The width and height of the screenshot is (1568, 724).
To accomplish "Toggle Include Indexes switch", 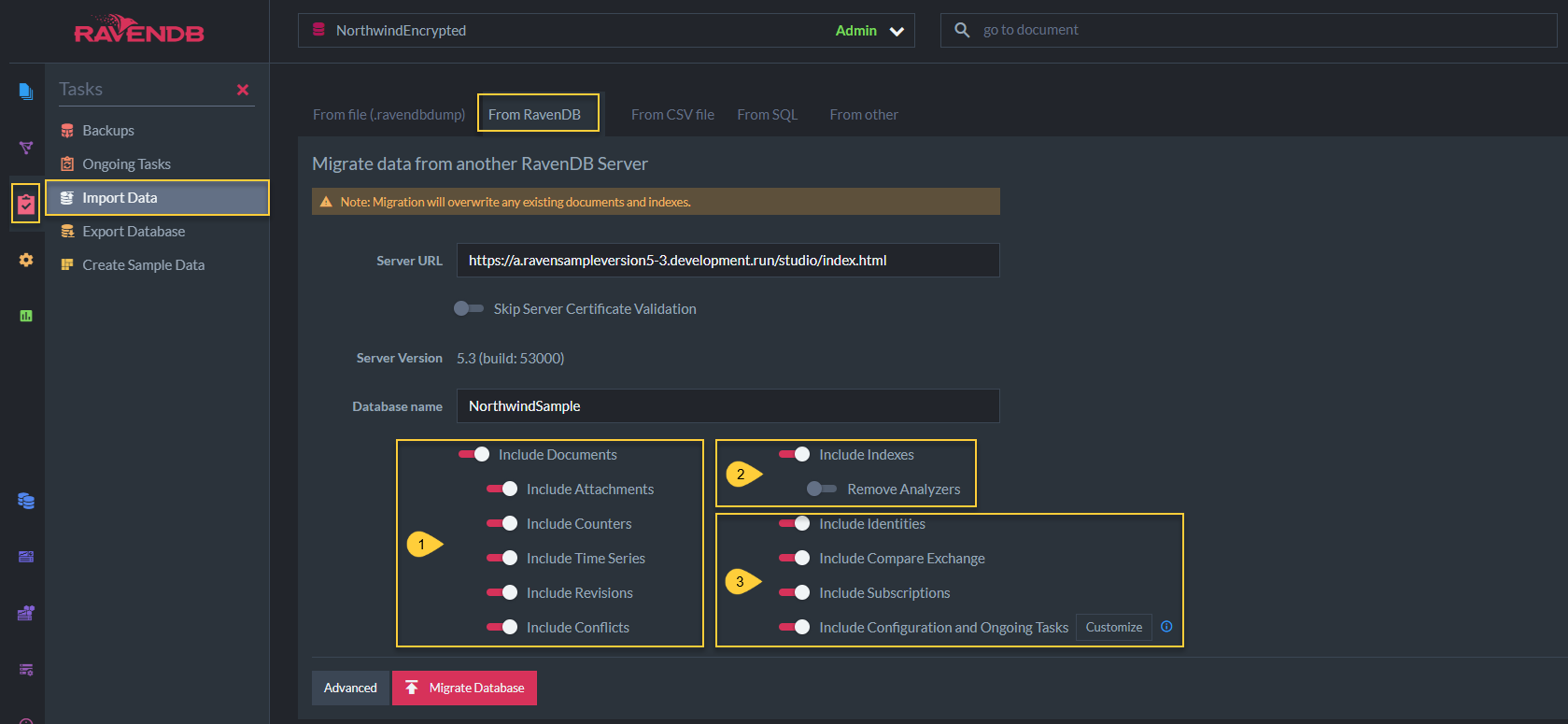I will pos(795,454).
